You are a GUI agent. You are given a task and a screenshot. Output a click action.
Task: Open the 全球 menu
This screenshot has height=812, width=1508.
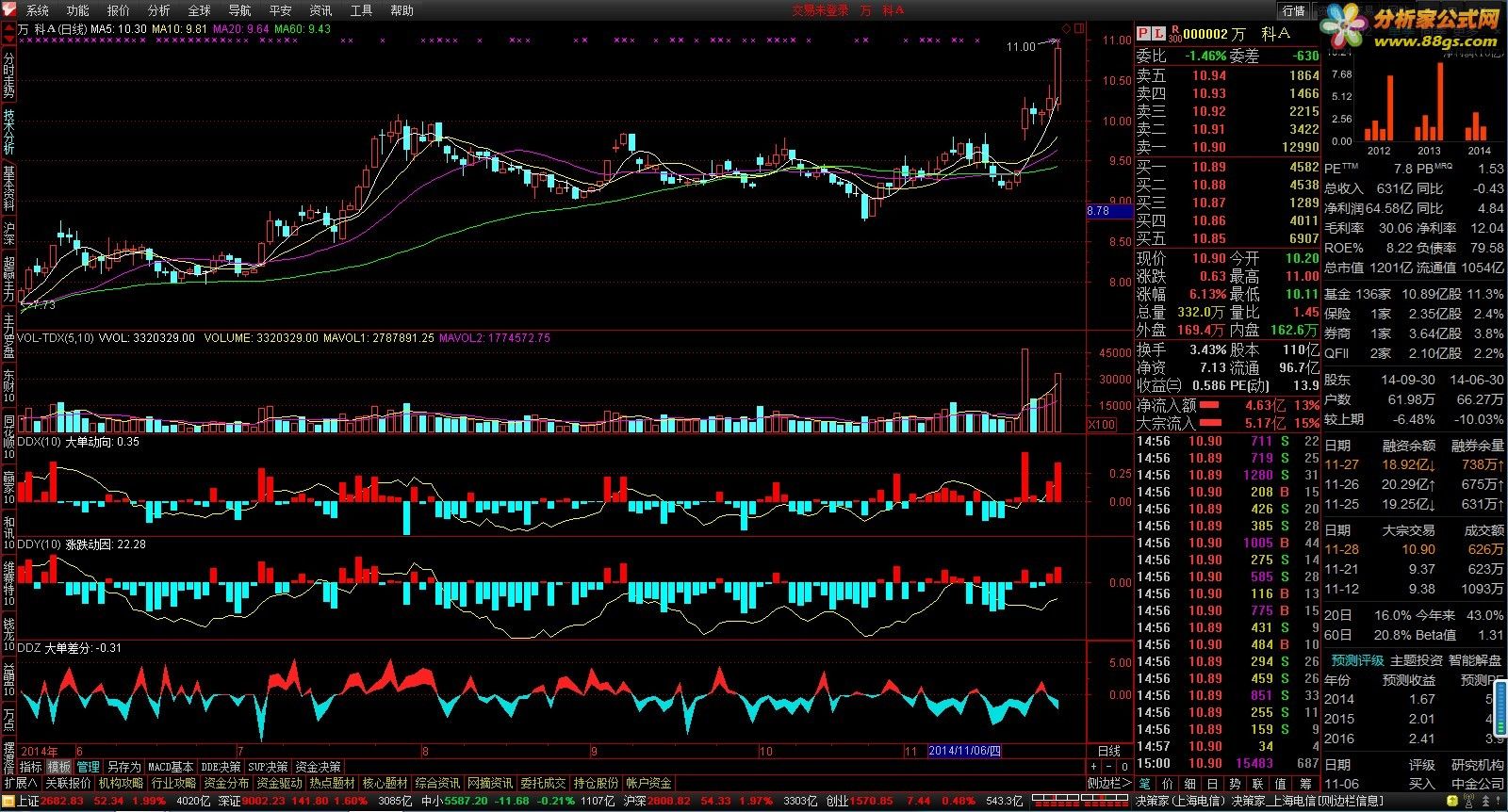coord(200,10)
